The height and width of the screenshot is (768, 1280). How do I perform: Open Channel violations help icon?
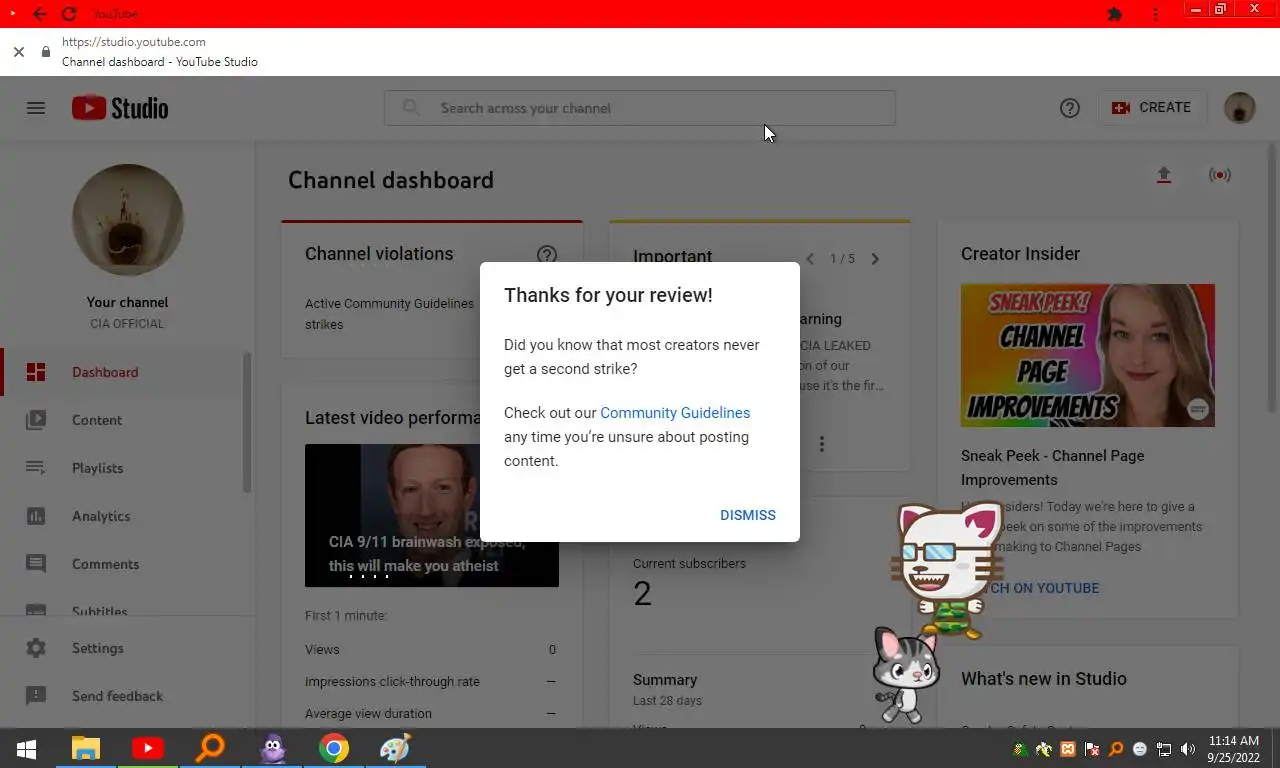point(547,255)
